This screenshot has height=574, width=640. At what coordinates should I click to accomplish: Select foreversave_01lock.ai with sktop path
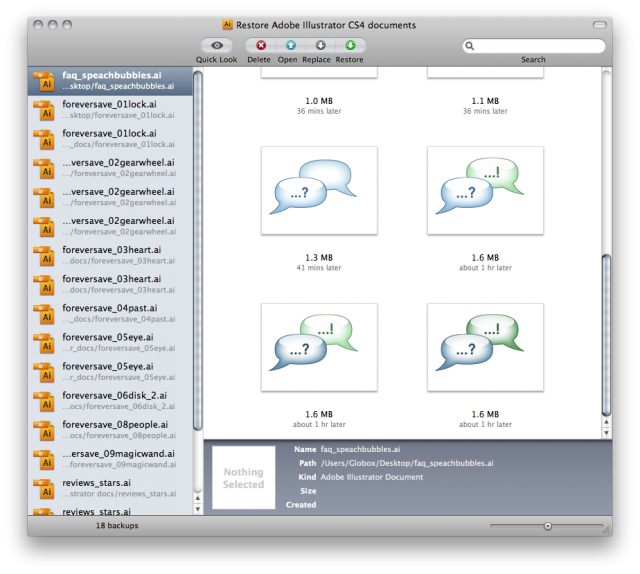[110, 109]
